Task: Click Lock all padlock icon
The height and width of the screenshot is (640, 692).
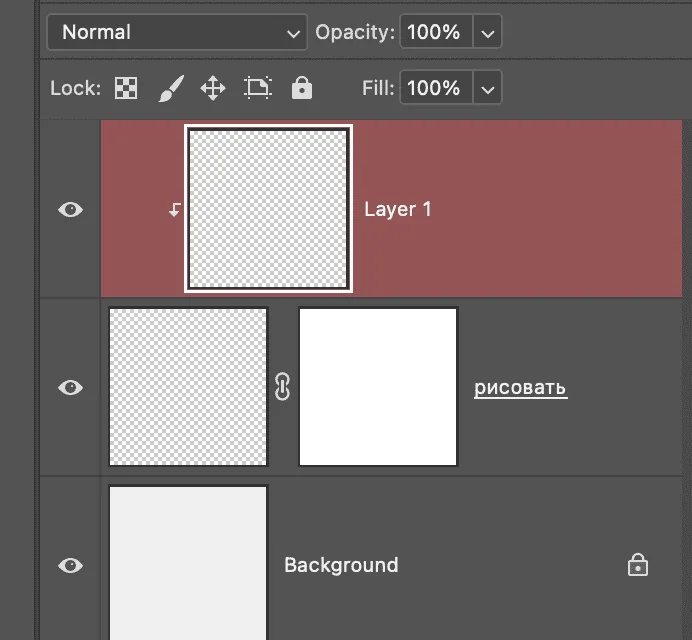Action: coord(302,87)
